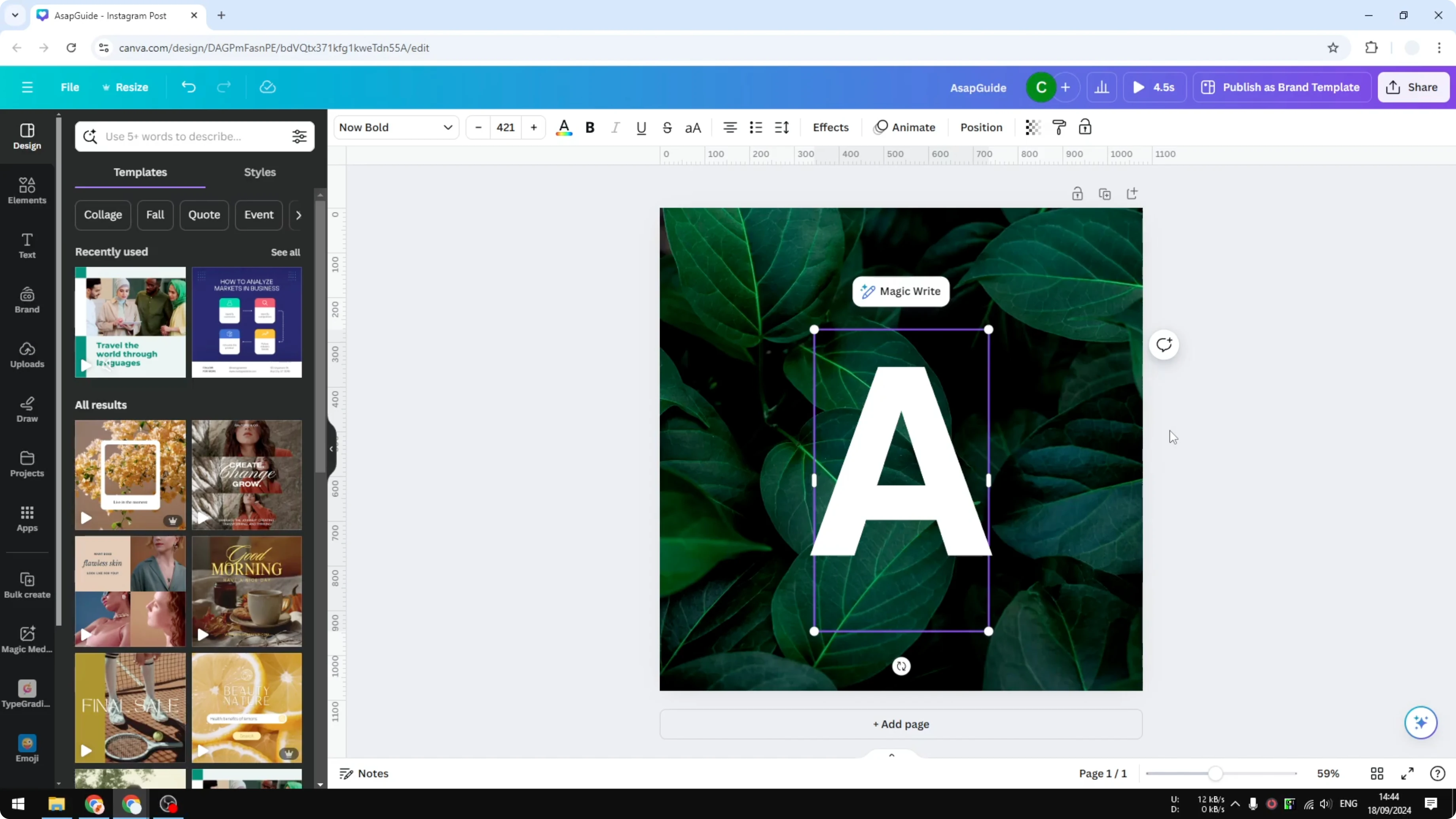The image size is (1456, 819).
Task: Open the Emoji app
Action: point(27,749)
